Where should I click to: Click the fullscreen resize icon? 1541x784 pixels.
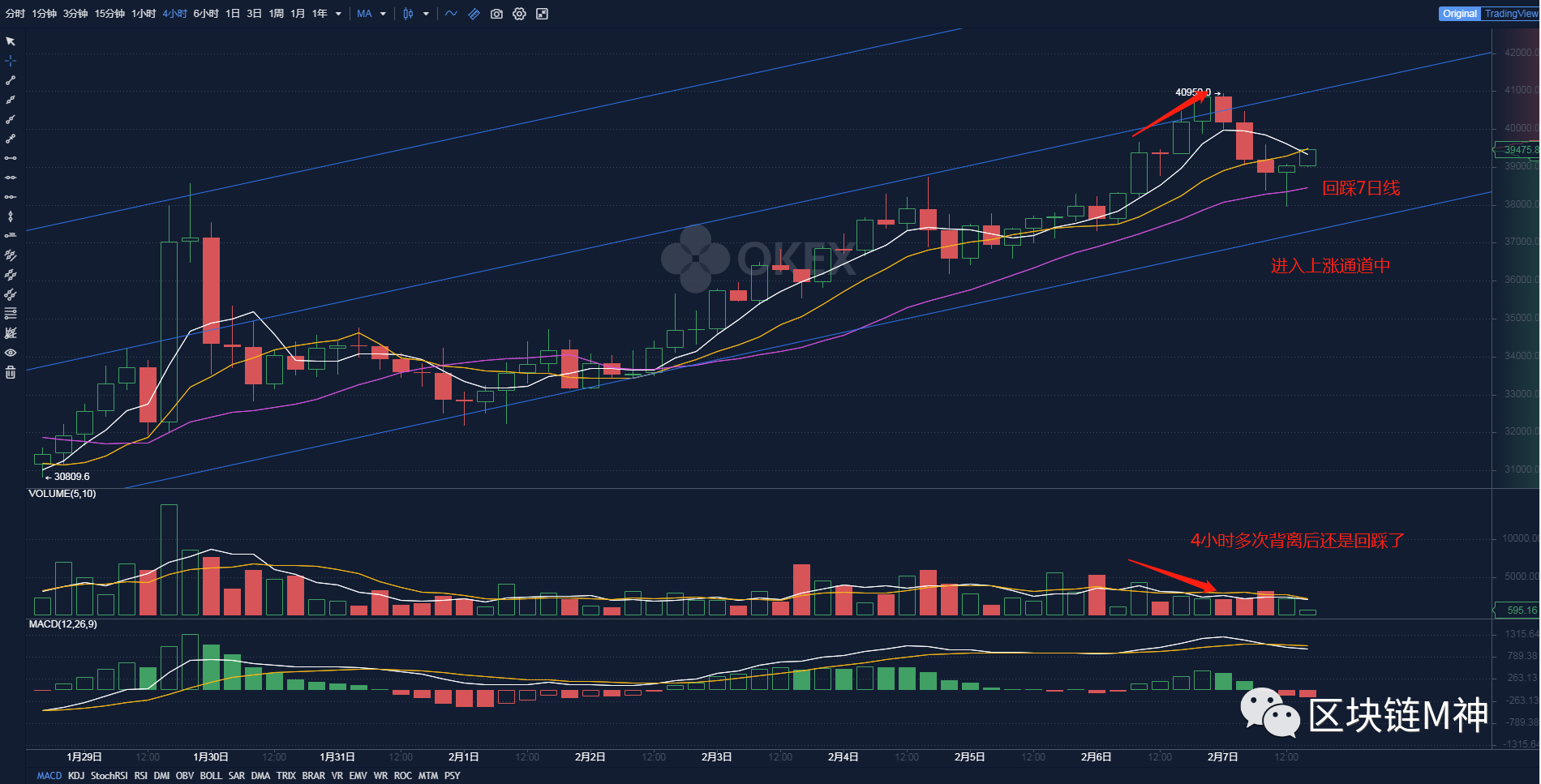tap(542, 14)
